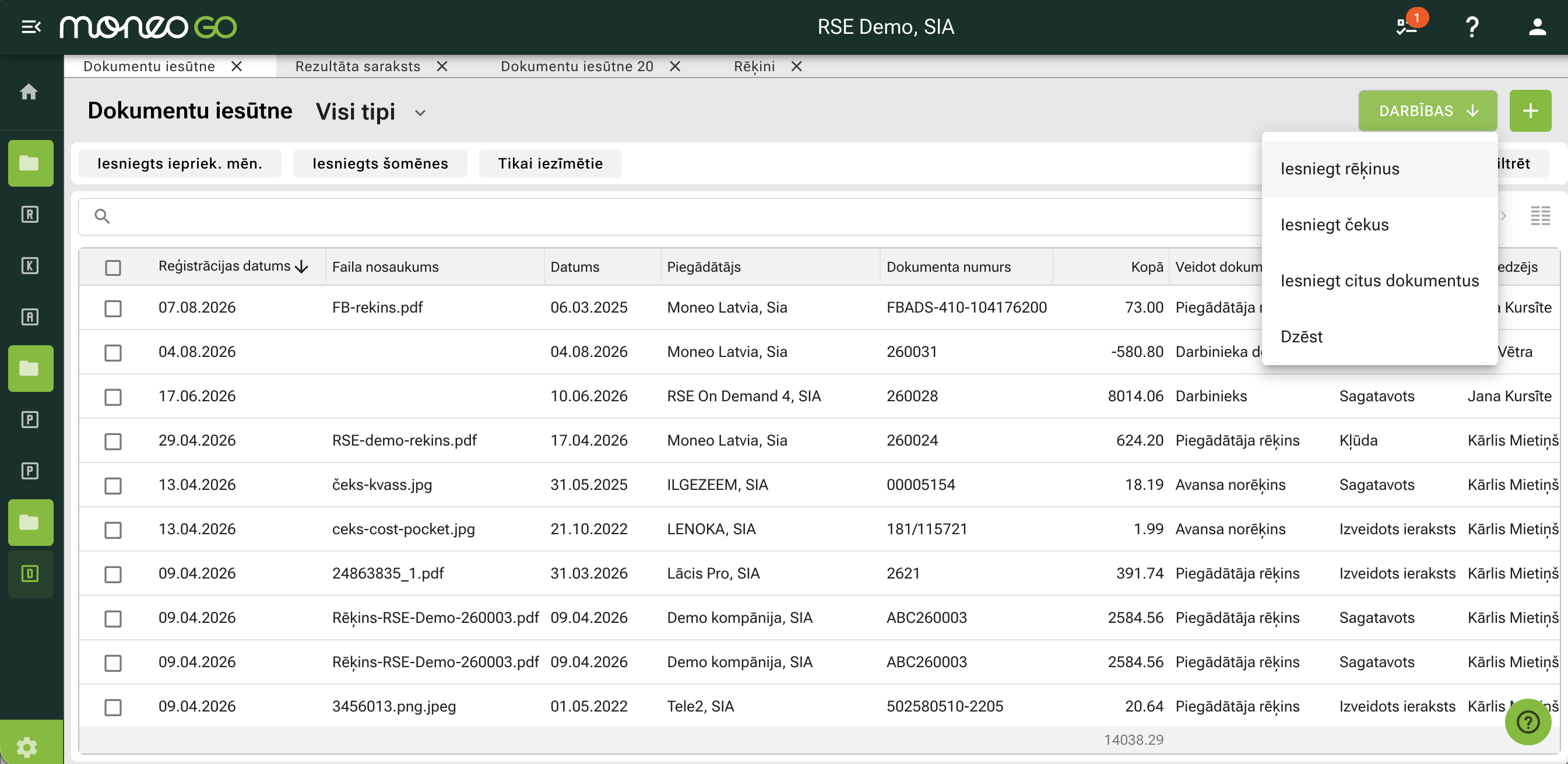Check the ceks-cost-pocket.jpg row checkbox
Viewport: 1568px width, 764px height.
pyautogui.click(x=112, y=530)
